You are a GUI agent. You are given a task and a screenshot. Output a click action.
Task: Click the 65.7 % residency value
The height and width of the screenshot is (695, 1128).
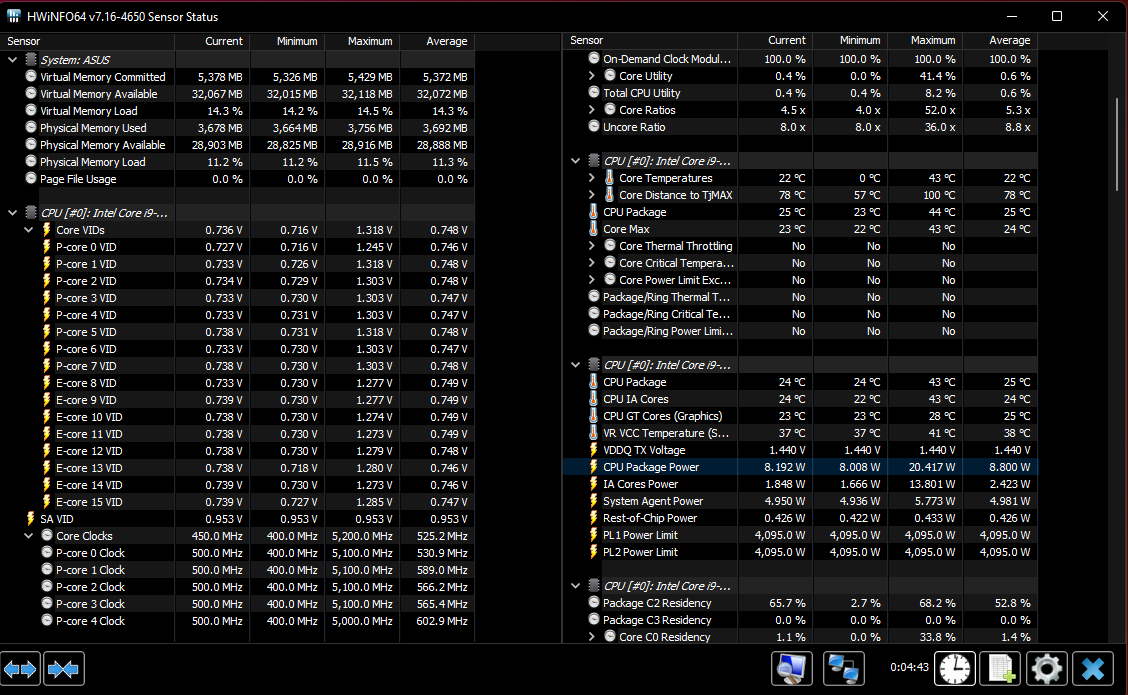tap(787, 603)
